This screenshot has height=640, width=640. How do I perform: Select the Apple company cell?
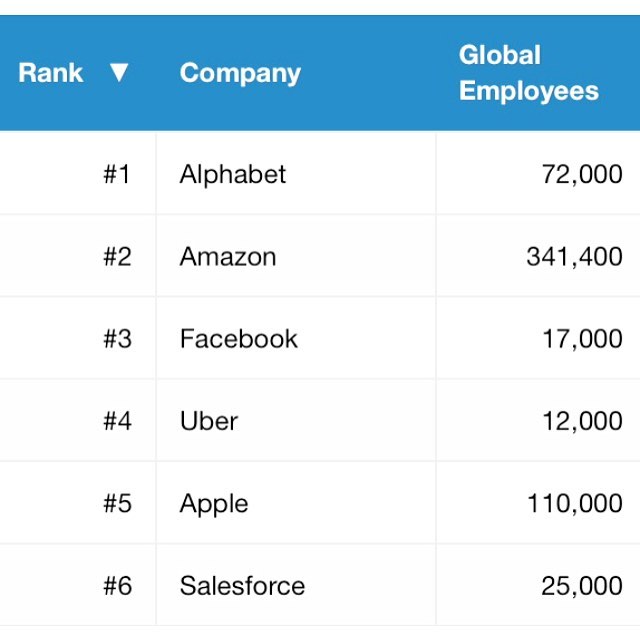click(x=296, y=503)
